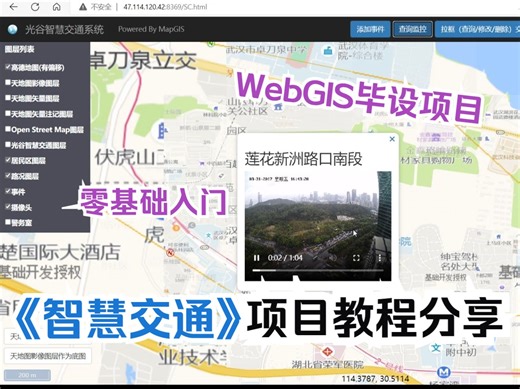Open the video more-options three-dot menu
The image size is (520, 389).
pyautogui.click(x=380, y=258)
